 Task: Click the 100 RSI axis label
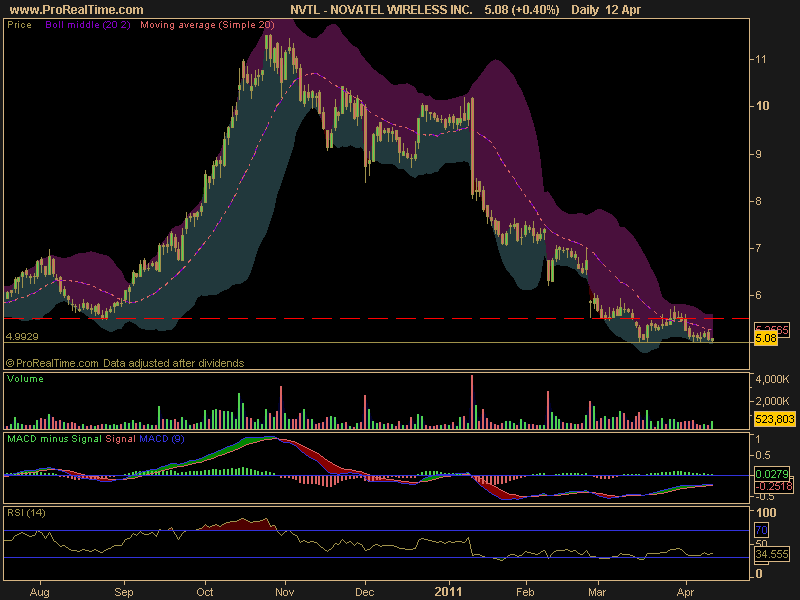(x=766, y=513)
